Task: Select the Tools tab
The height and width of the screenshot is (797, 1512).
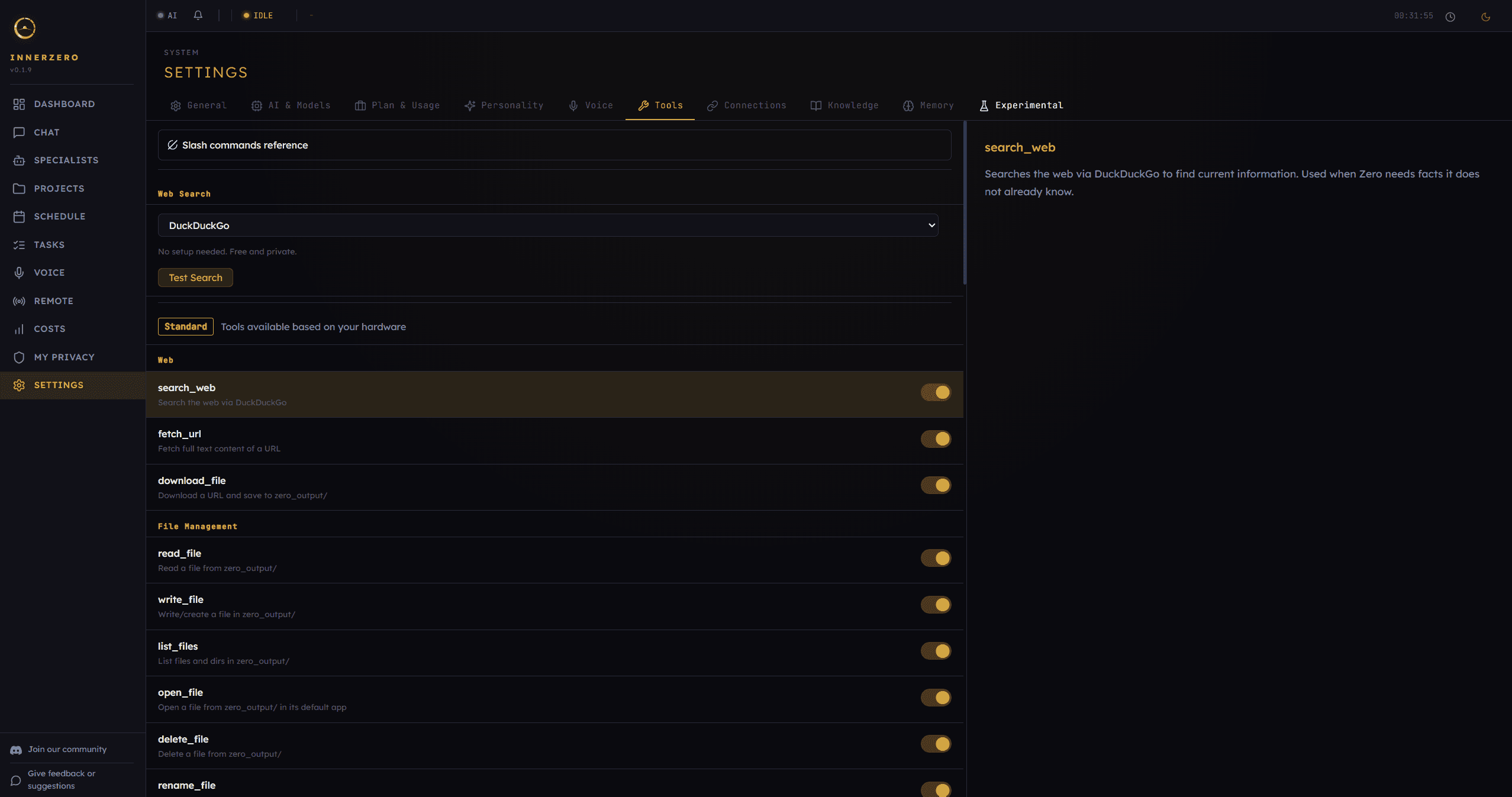Action: pyautogui.click(x=660, y=105)
